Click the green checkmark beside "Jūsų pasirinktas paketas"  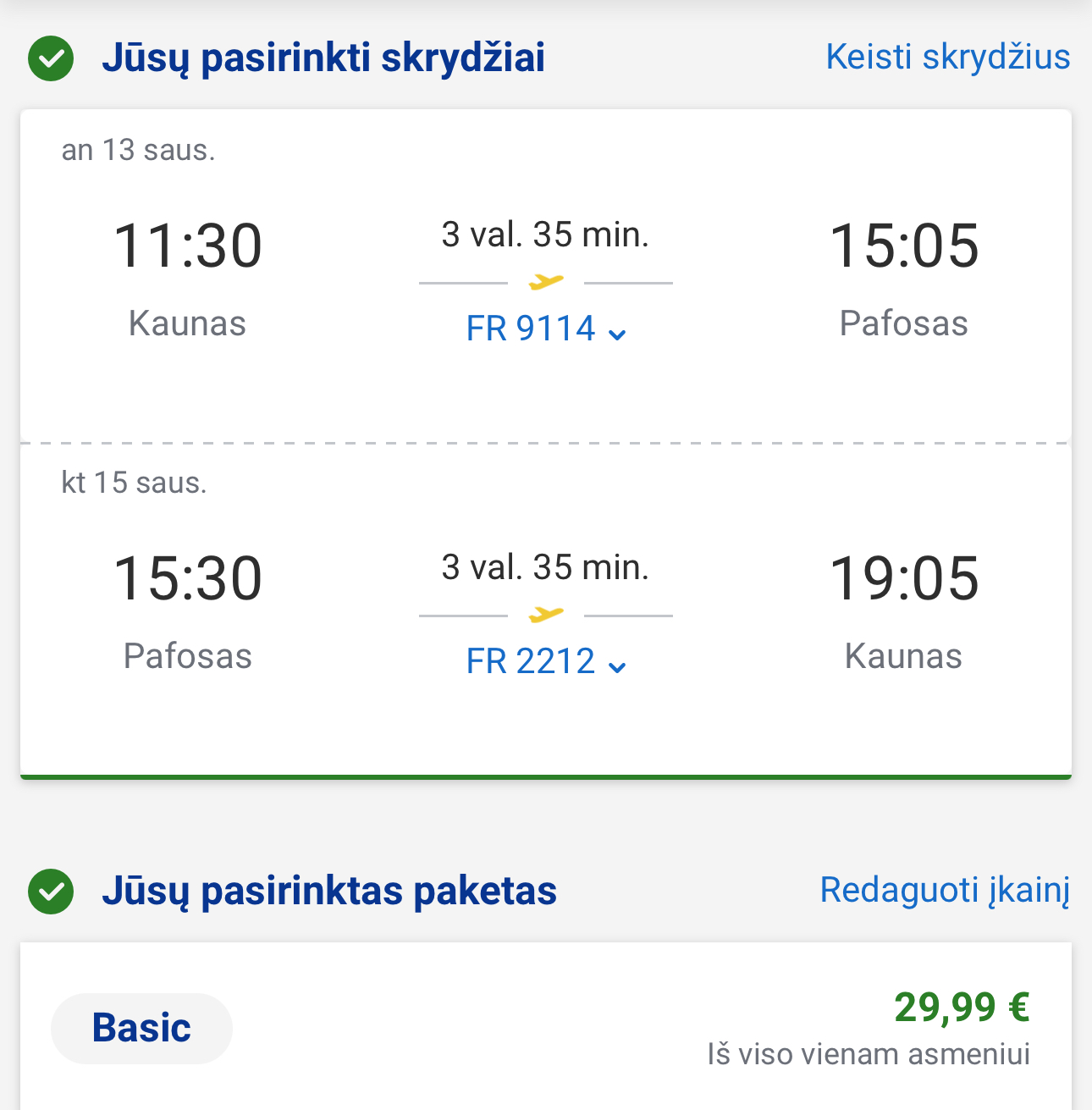pyautogui.click(x=51, y=892)
